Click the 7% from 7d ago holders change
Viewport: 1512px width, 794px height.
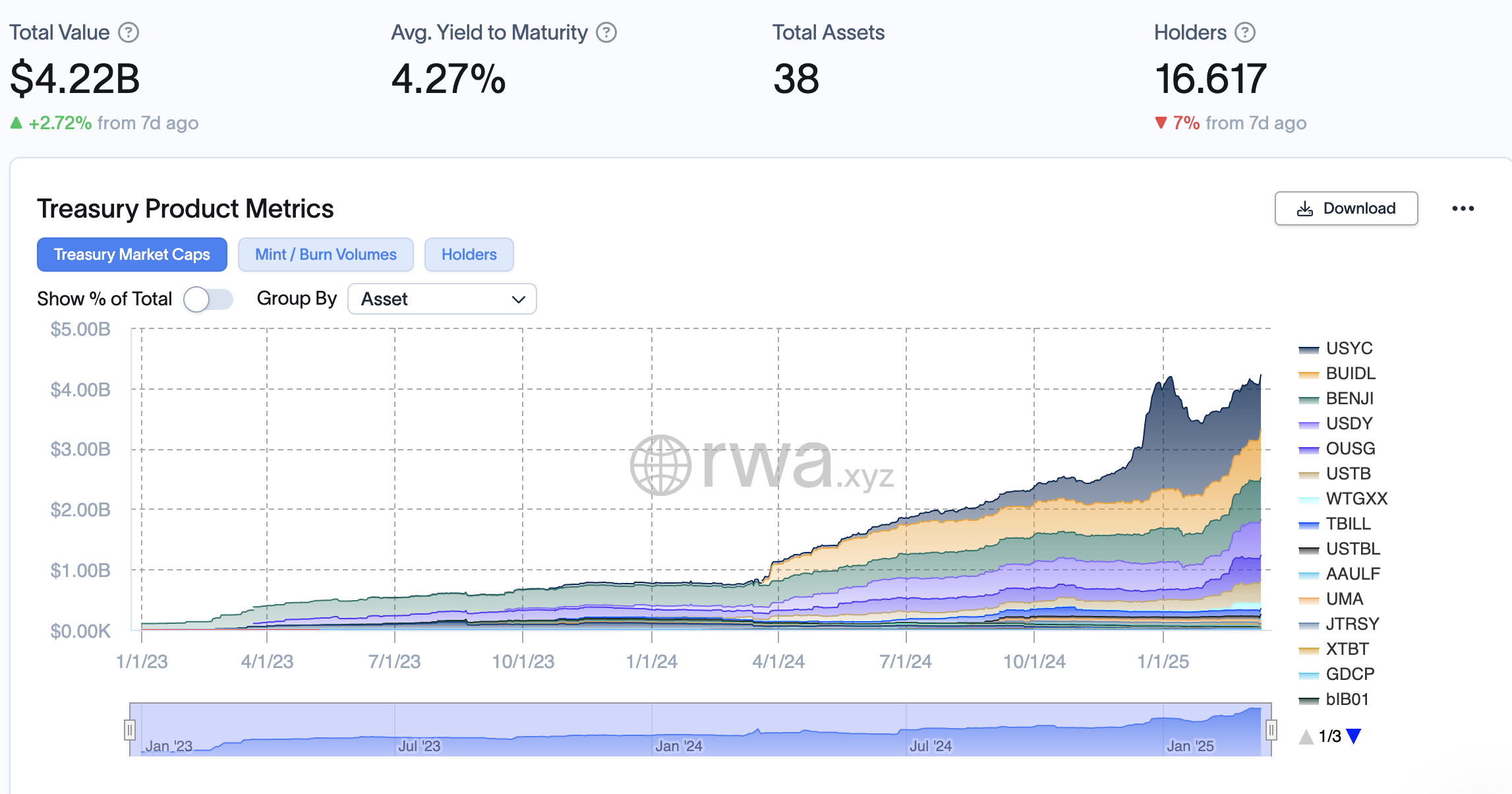1231,123
